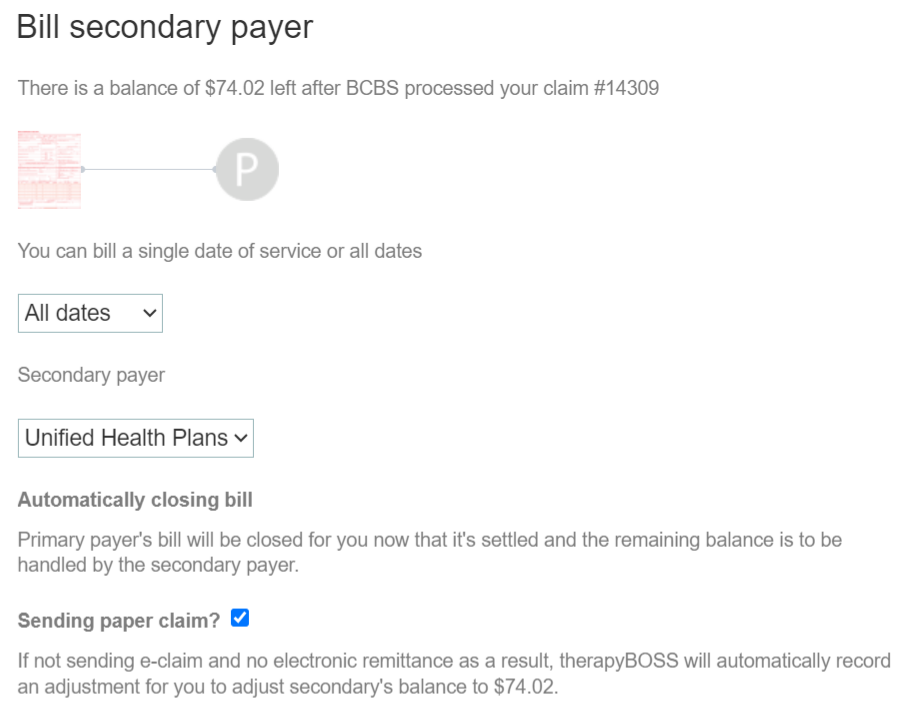Open the All dates dropdown
905x723 pixels.
[x=90, y=313]
